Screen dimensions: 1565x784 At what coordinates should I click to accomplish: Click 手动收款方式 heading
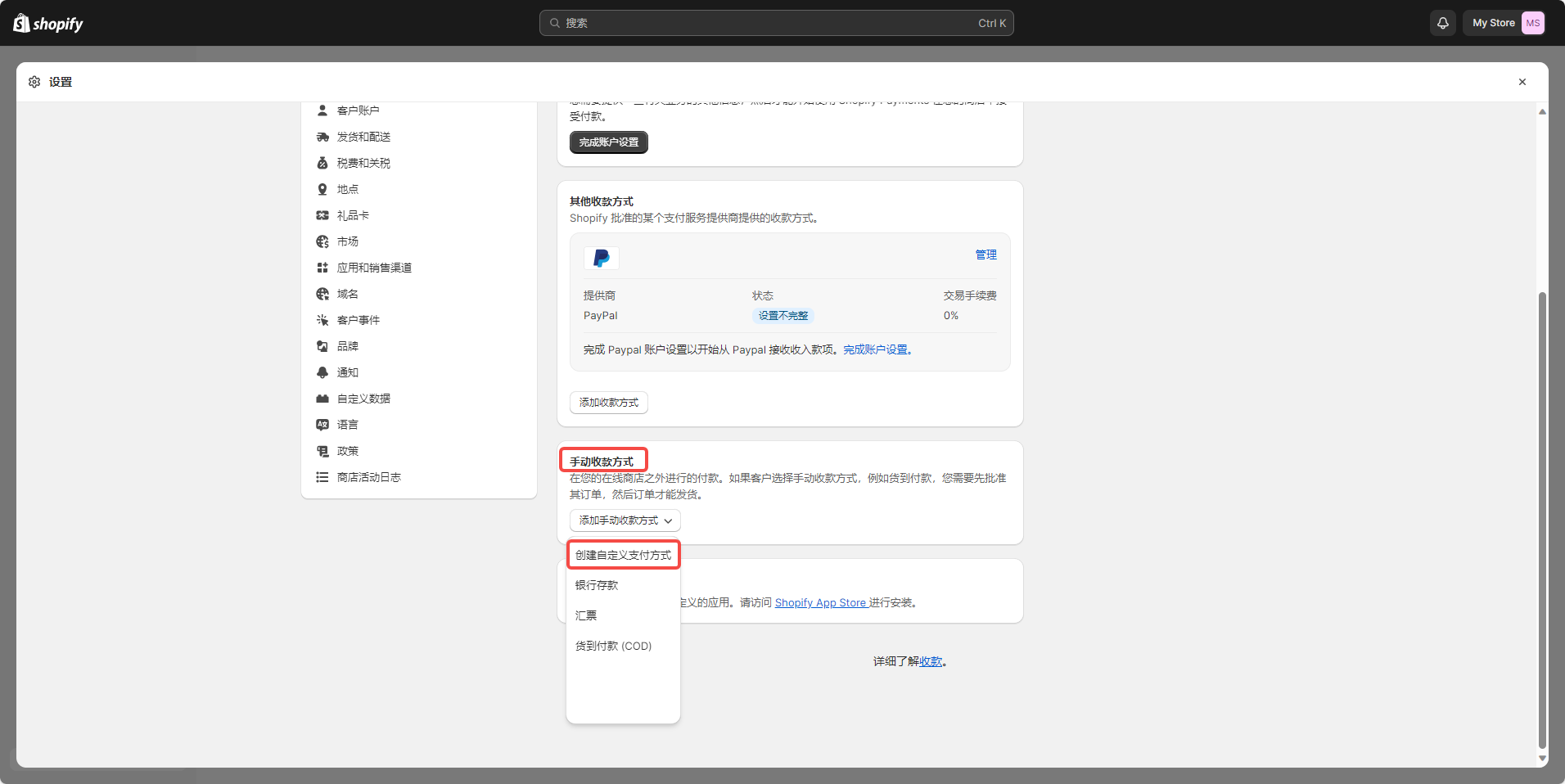[x=602, y=462]
